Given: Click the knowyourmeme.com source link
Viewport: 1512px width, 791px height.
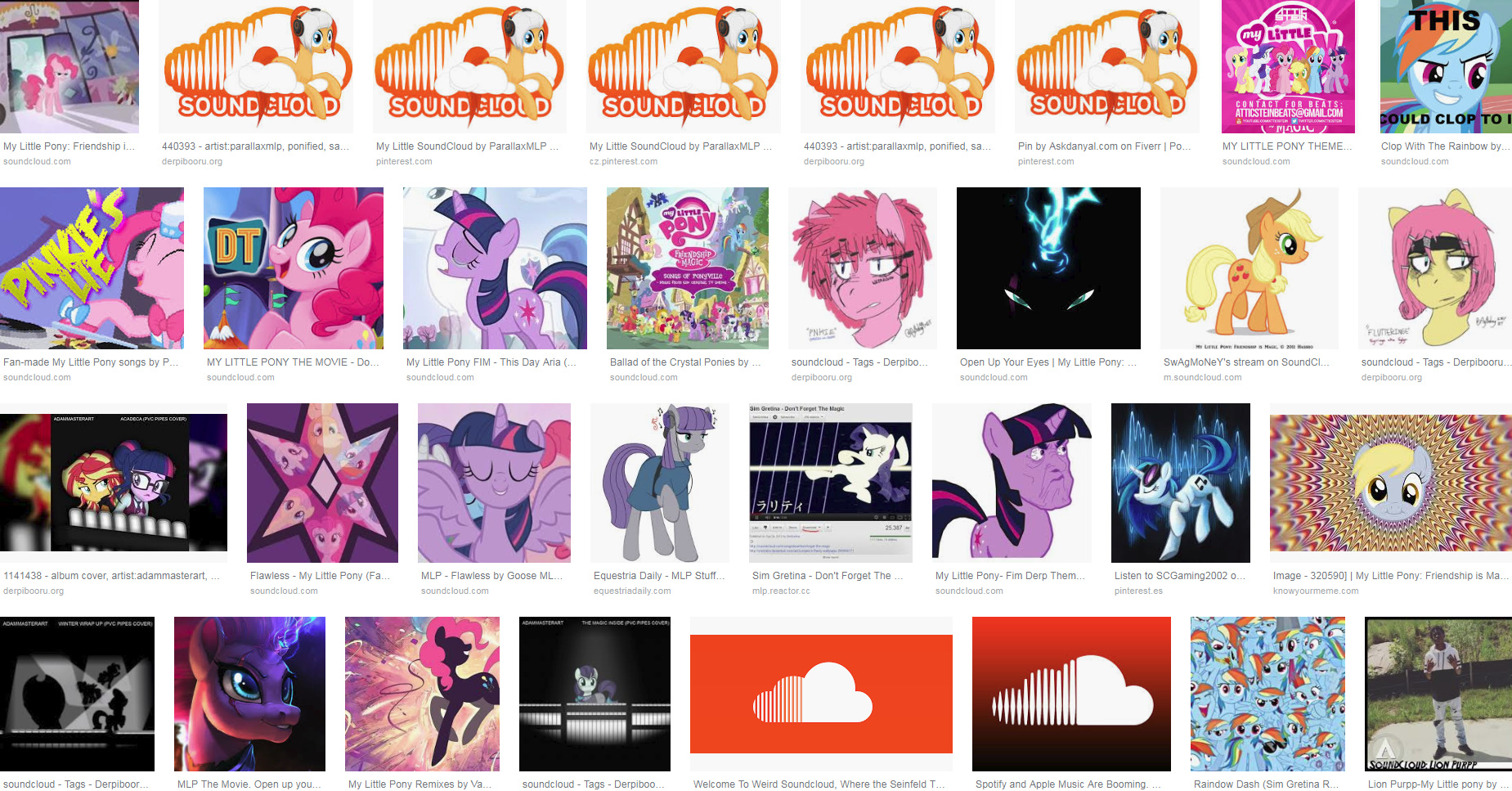Looking at the screenshot, I should tap(1316, 591).
